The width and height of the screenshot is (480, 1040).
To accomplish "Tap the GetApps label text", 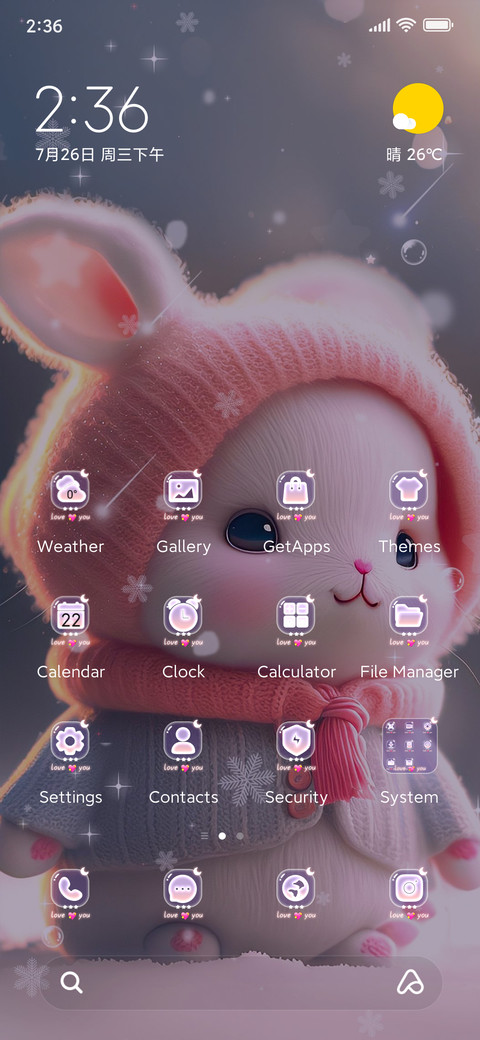I will [296, 547].
